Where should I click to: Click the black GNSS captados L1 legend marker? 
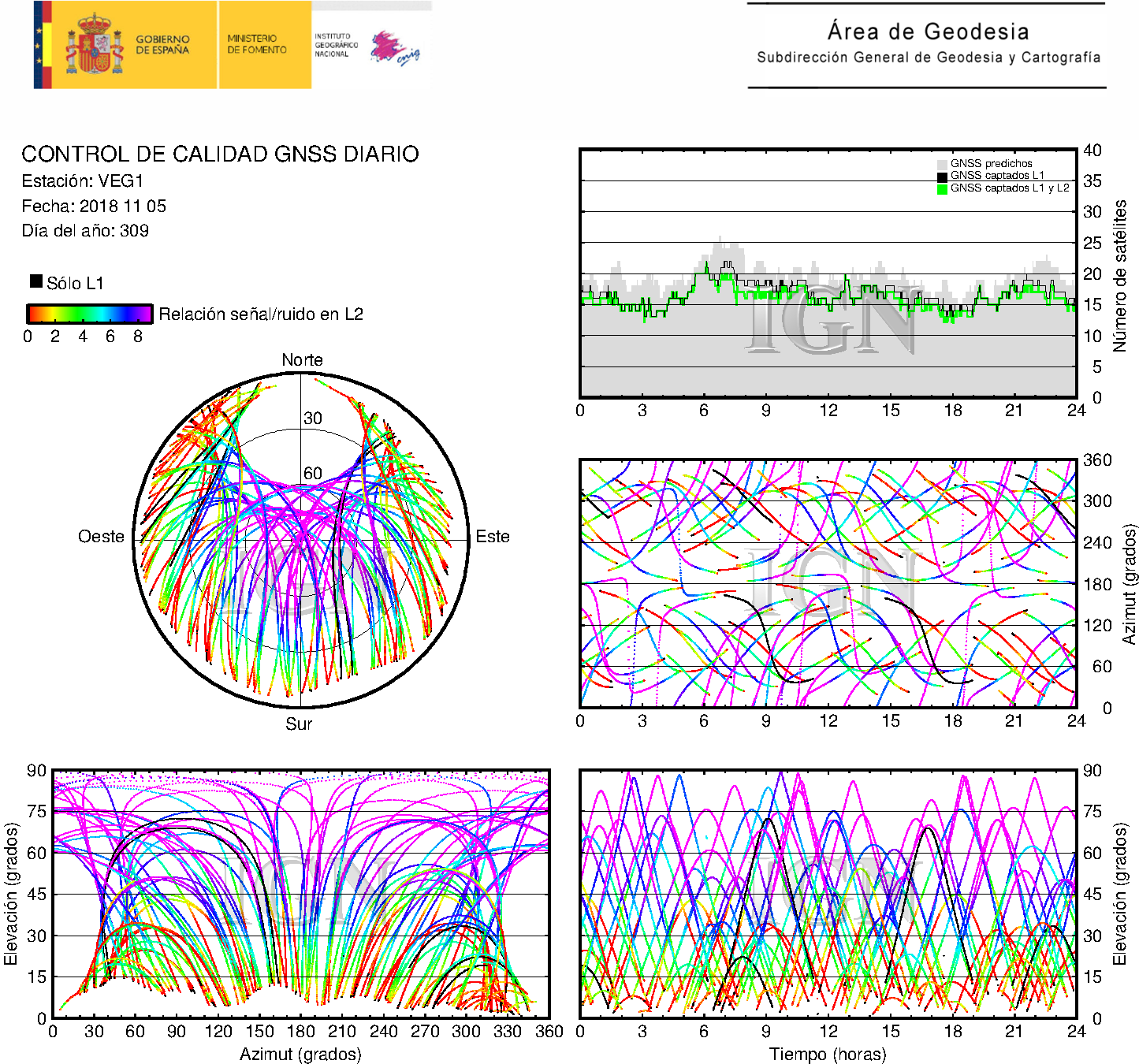click(x=942, y=177)
